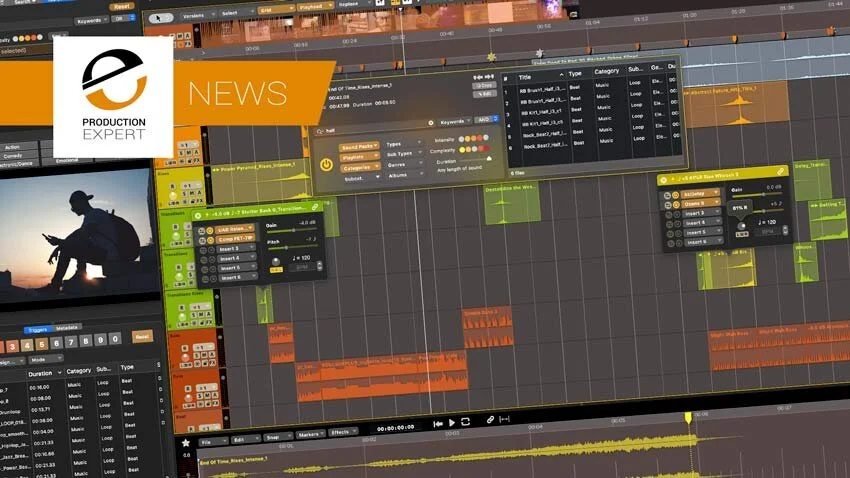Viewport: 850px width, 478px height.
Task: Click the AND operator selector
Action: tap(486, 119)
